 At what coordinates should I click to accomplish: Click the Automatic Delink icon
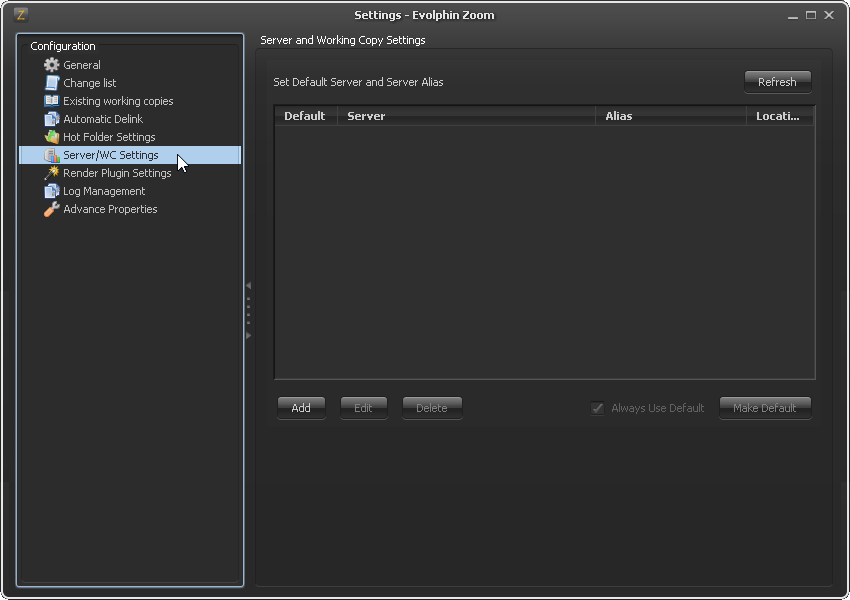pyautogui.click(x=51, y=119)
